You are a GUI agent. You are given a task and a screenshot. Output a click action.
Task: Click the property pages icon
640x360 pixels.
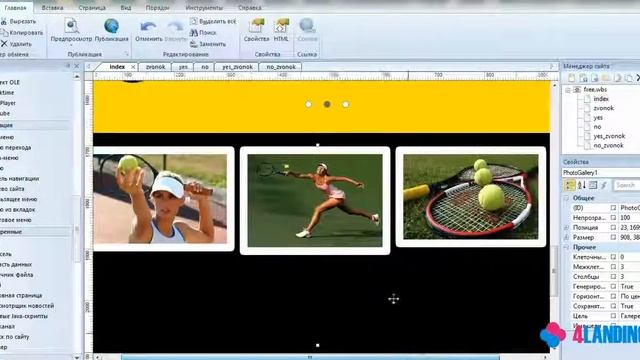pos(593,185)
